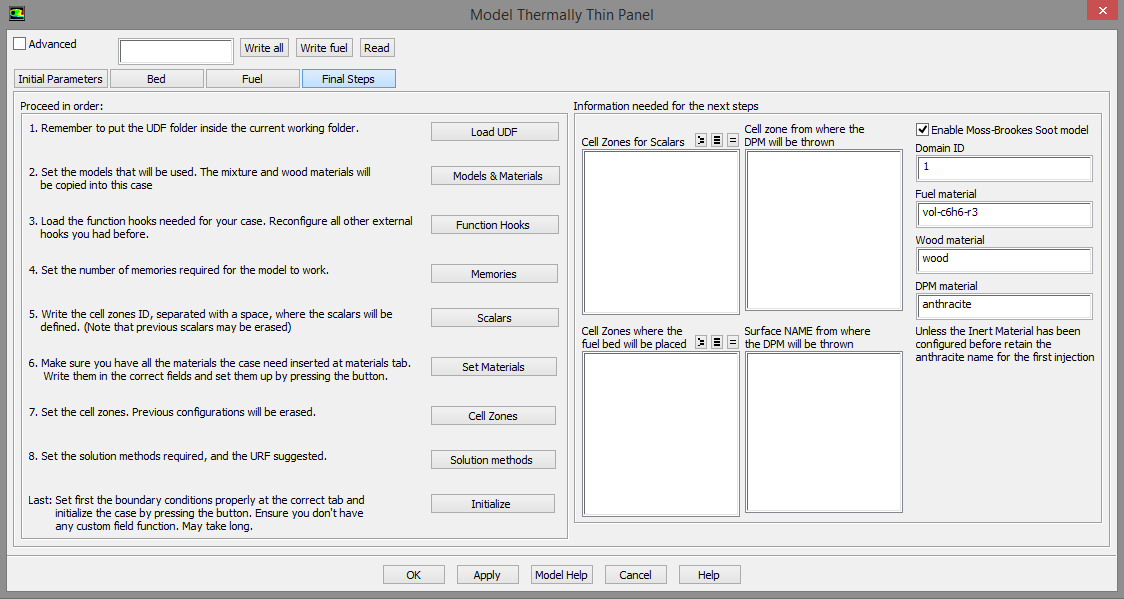This screenshot has width=1124, height=599.
Task: Click the Read button
Action: pyautogui.click(x=377, y=48)
